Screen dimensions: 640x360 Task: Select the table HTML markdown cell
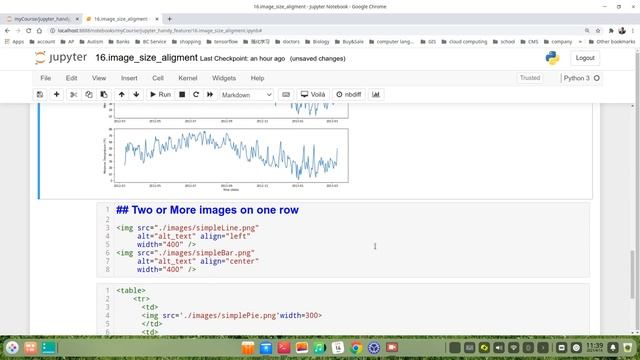(x=343, y=309)
